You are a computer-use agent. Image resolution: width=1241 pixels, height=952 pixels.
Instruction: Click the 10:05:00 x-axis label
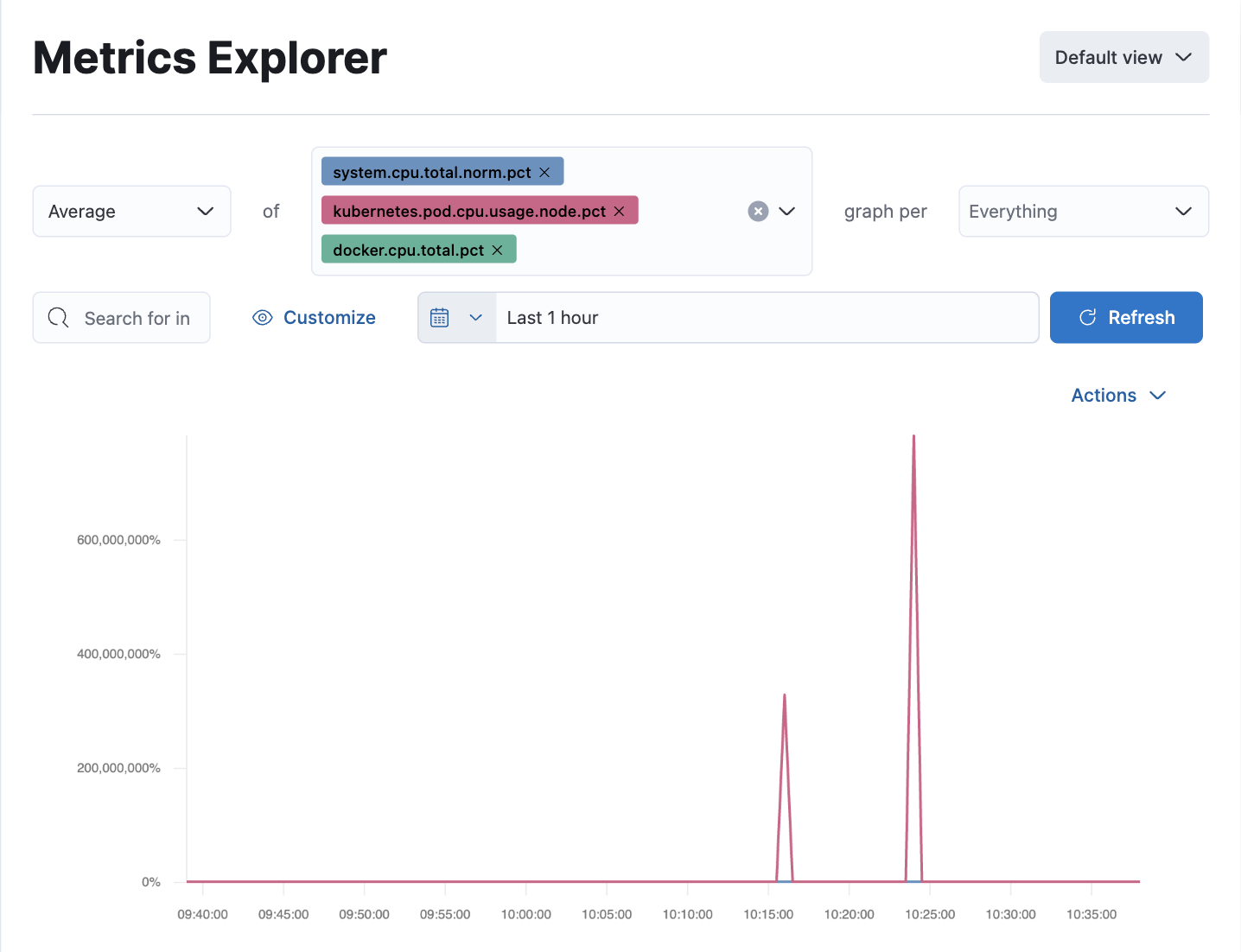(x=607, y=915)
